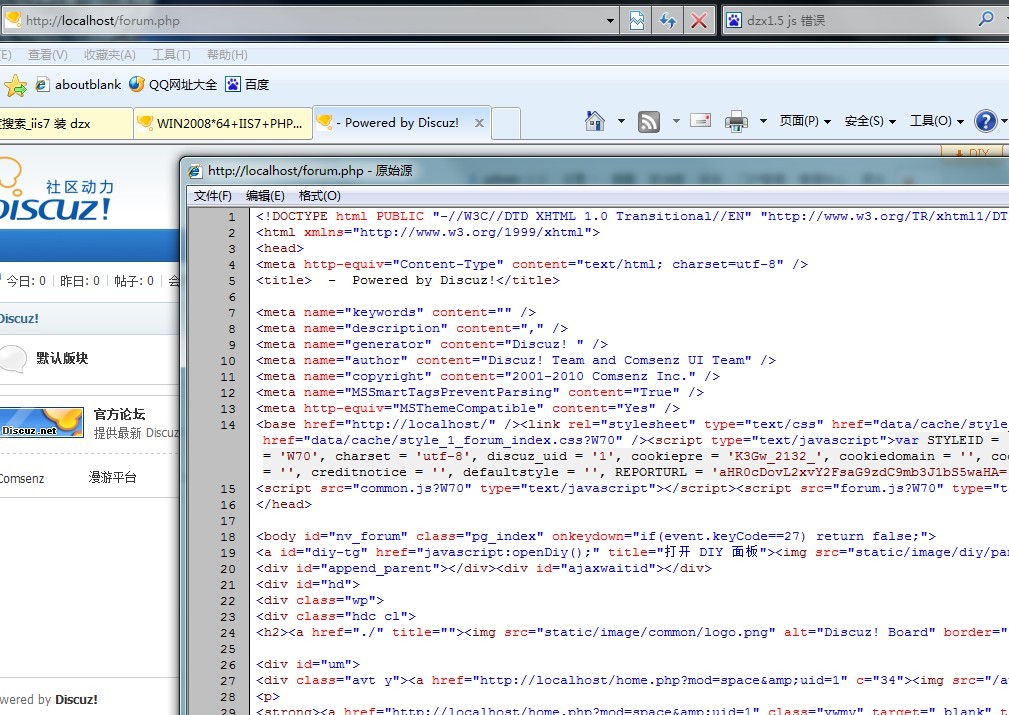Click the 漫游平台 link

113,478
